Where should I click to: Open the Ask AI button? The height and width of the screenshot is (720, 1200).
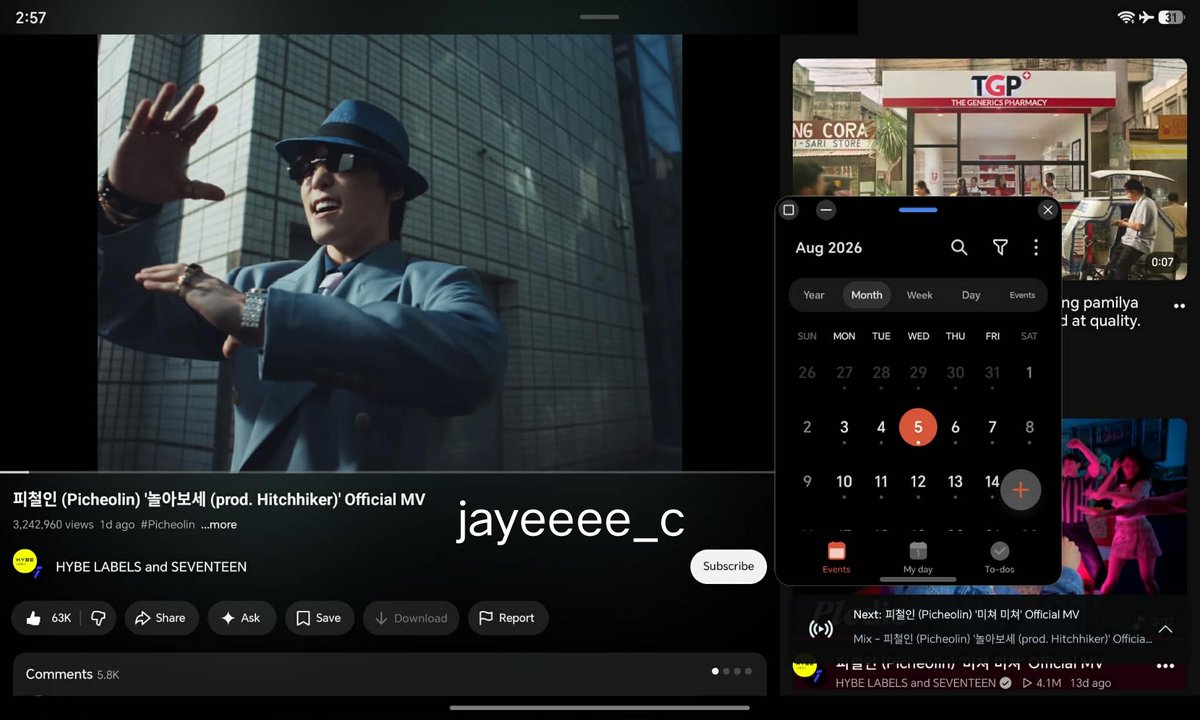coord(241,618)
